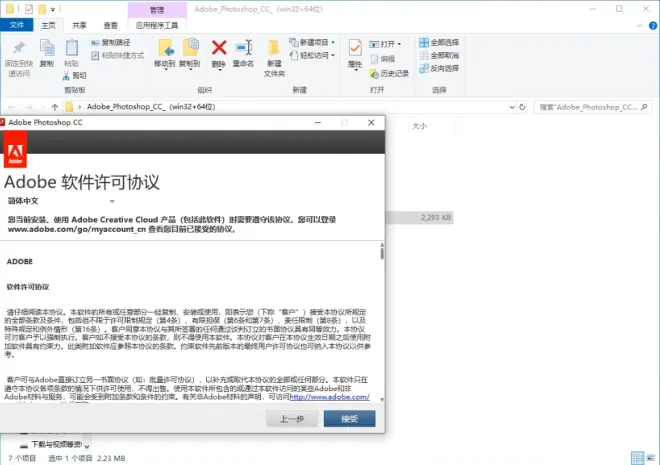
Task: Click the blue Accept button
Action: [349, 419]
